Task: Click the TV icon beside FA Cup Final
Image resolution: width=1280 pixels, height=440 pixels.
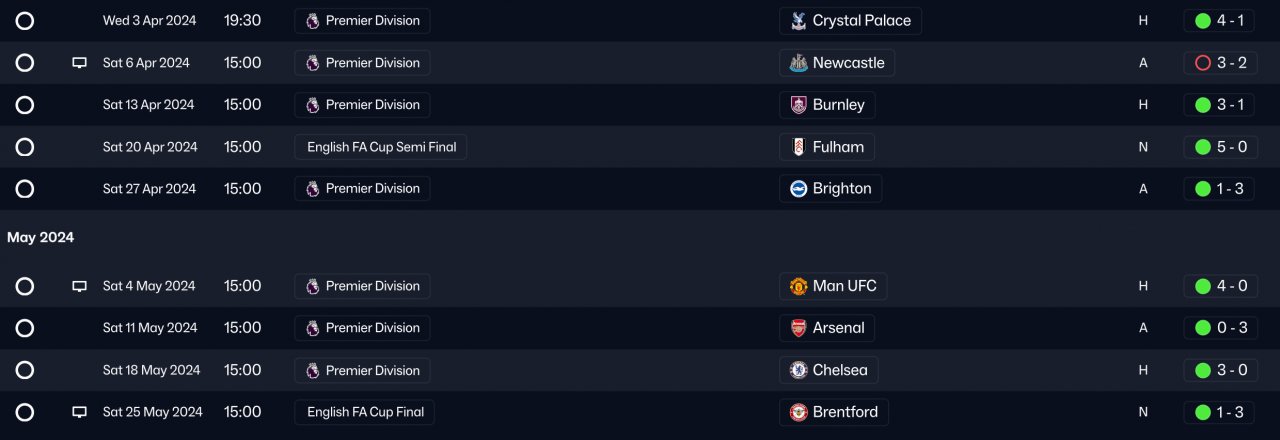Action: coord(80,412)
